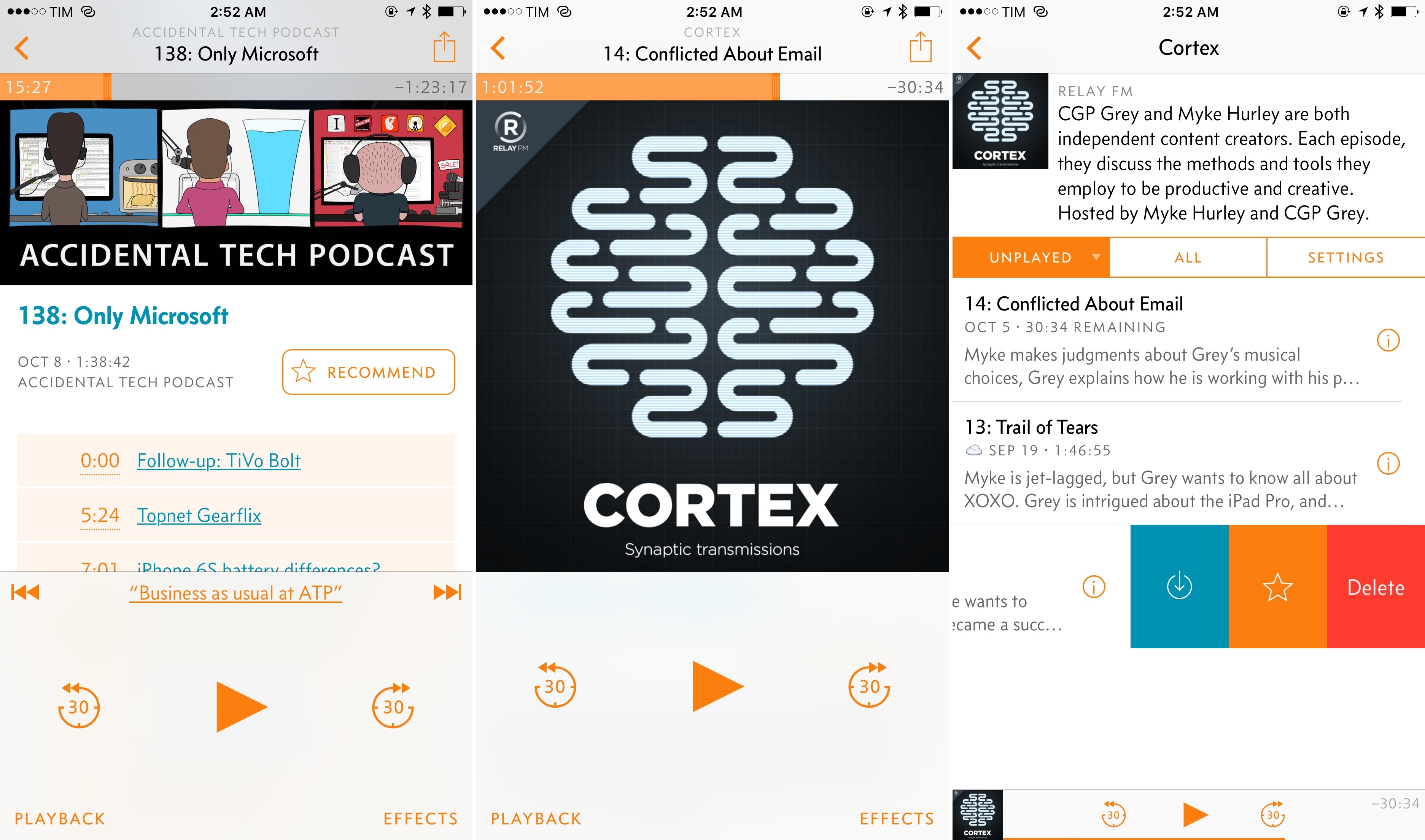Tap share icon on Only Microsoft episode
The height and width of the screenshot is (840, 1425).
tap(444, 47)
